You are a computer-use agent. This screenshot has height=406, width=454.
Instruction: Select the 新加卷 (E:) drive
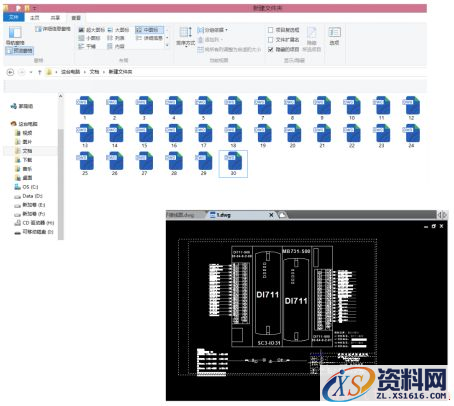tap(30, 205)
